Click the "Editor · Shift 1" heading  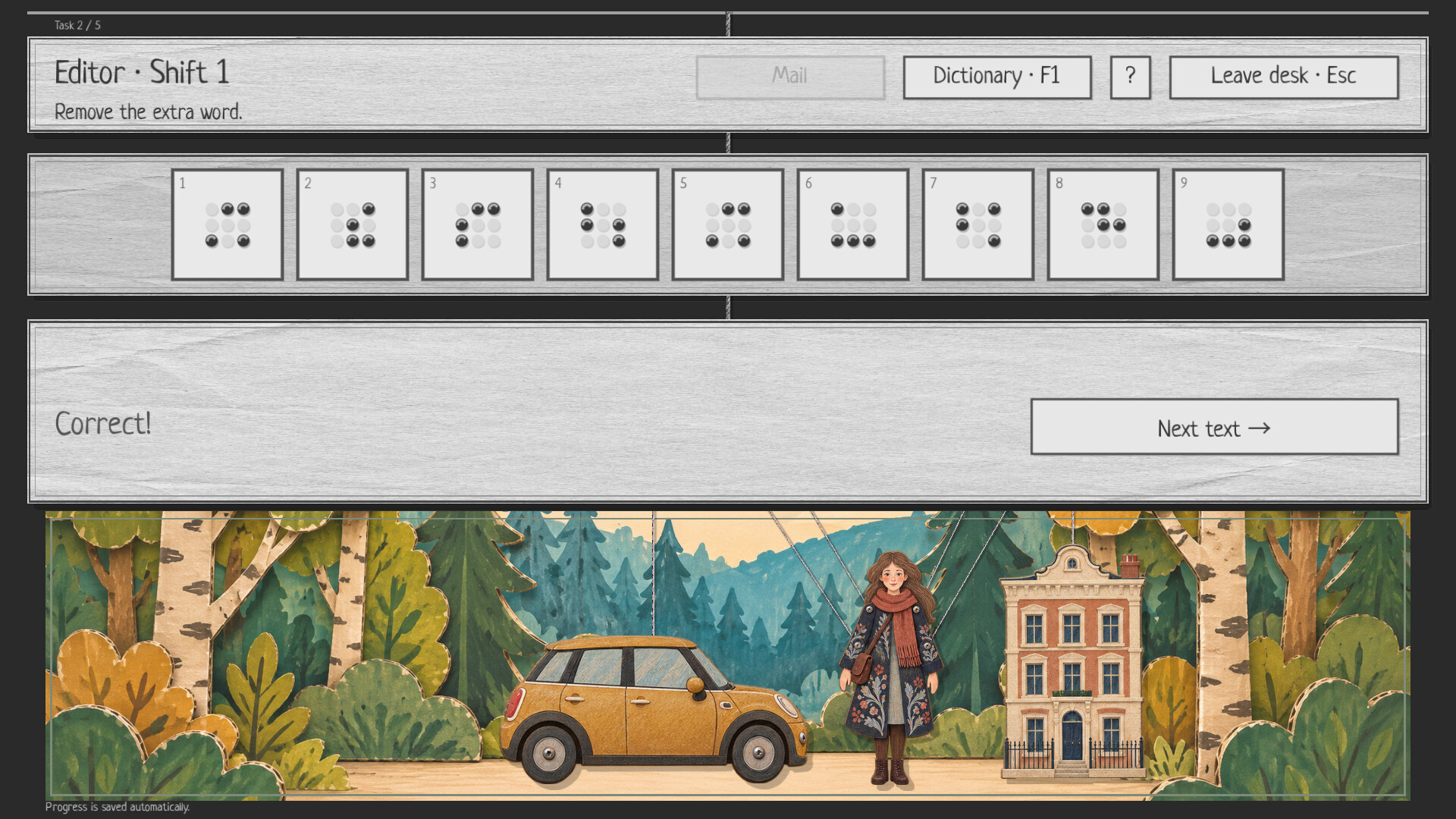point(142,73)
